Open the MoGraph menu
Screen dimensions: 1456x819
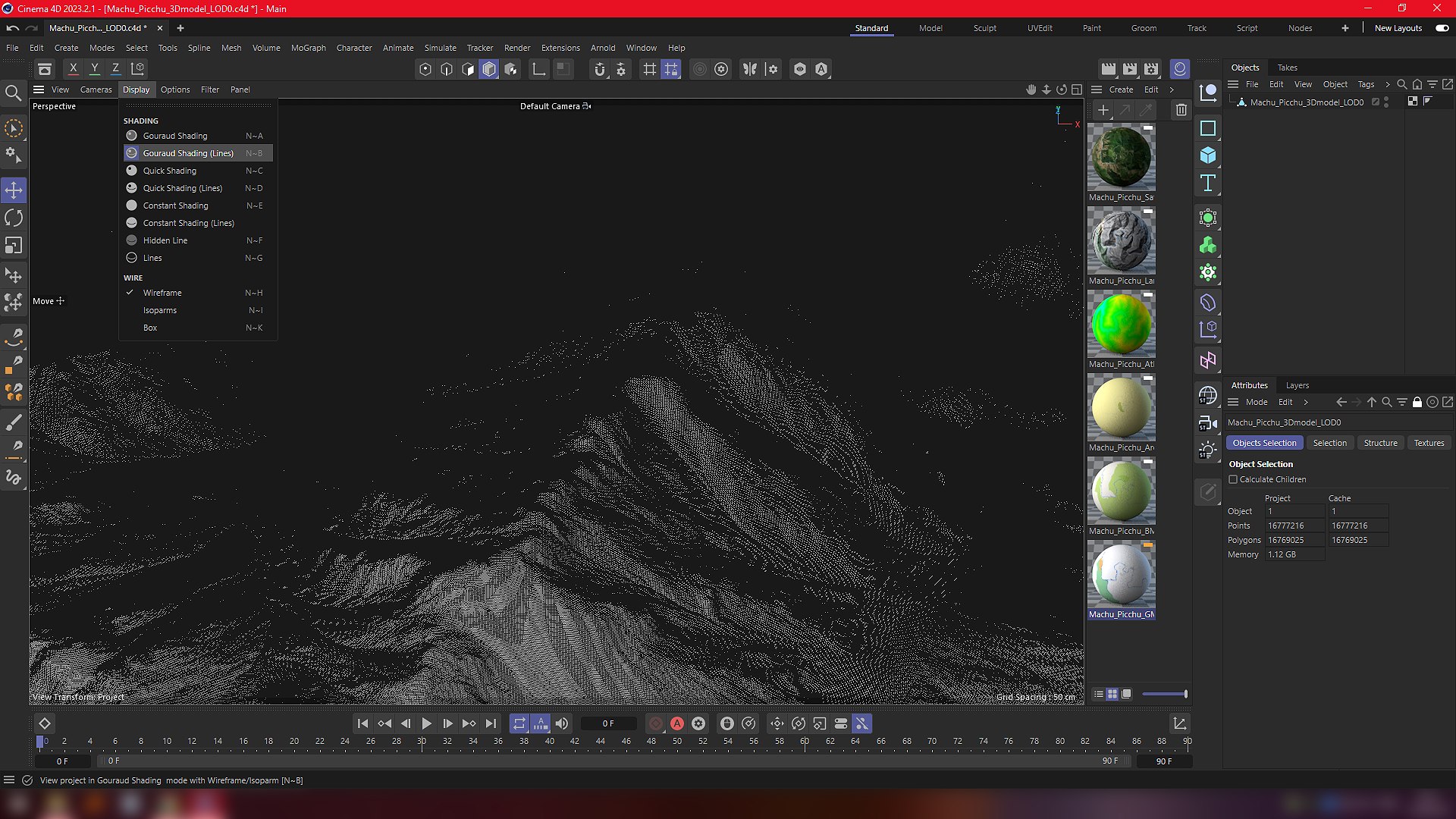click(x=308, y=48)
